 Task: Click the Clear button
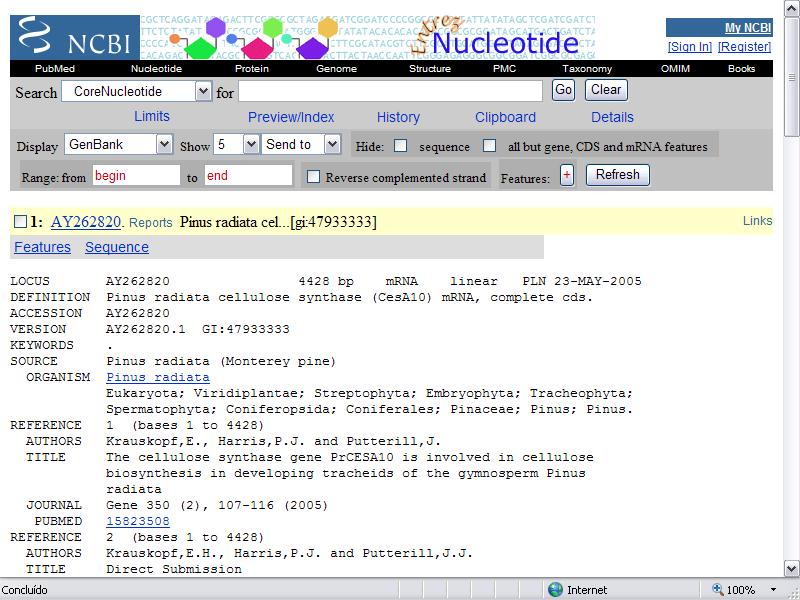point(606,90)
